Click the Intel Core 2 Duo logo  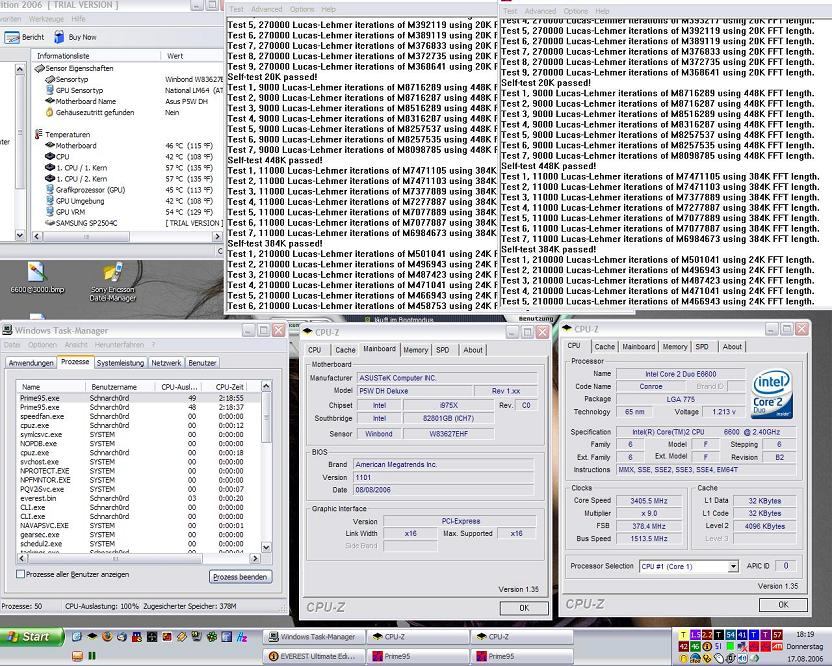tap(772, 392)
